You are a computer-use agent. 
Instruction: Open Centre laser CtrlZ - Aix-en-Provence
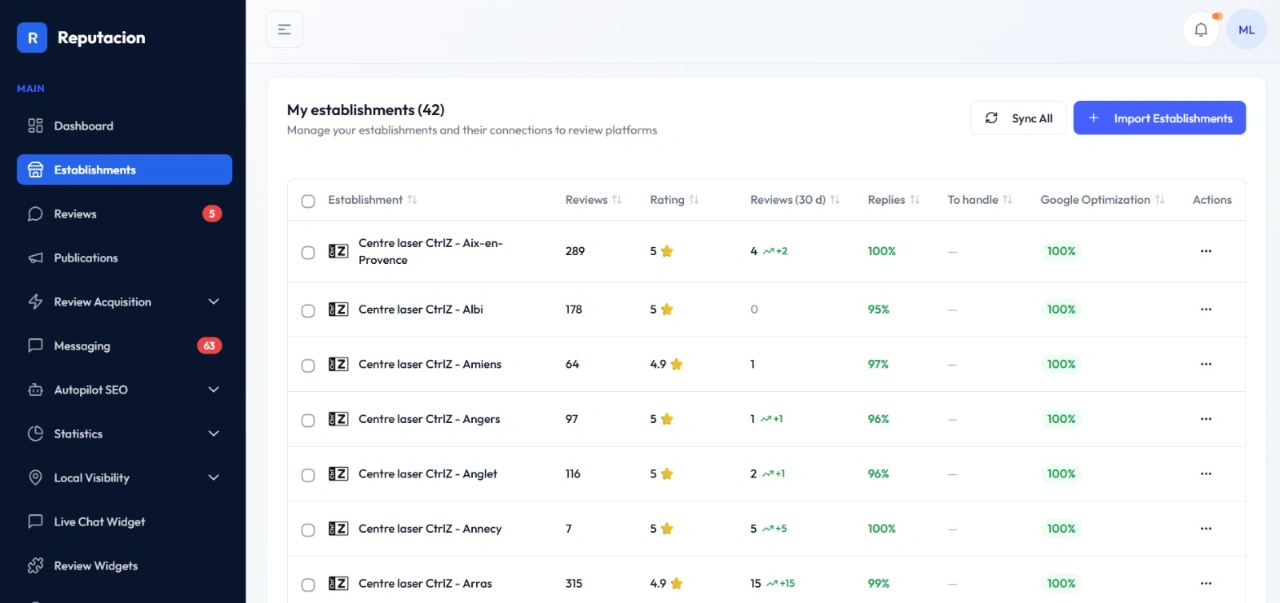coord(431,252)
